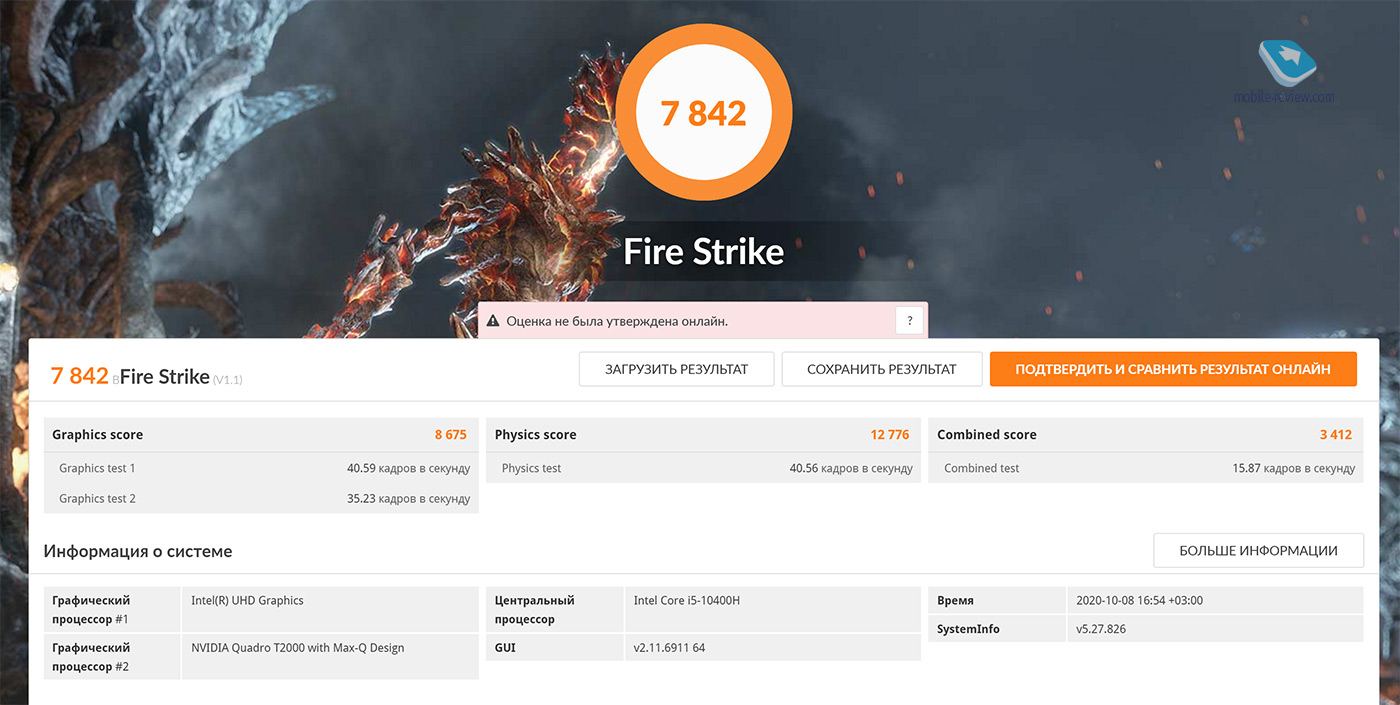The height and width of the screenshot is (705, 1400).
Task: Click the Время label
Action: tap(956, 601)
